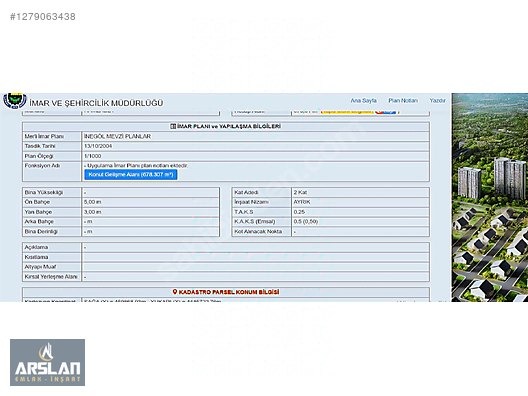
Task: Click the Kısıtlama row label
Action: point(36,257)
